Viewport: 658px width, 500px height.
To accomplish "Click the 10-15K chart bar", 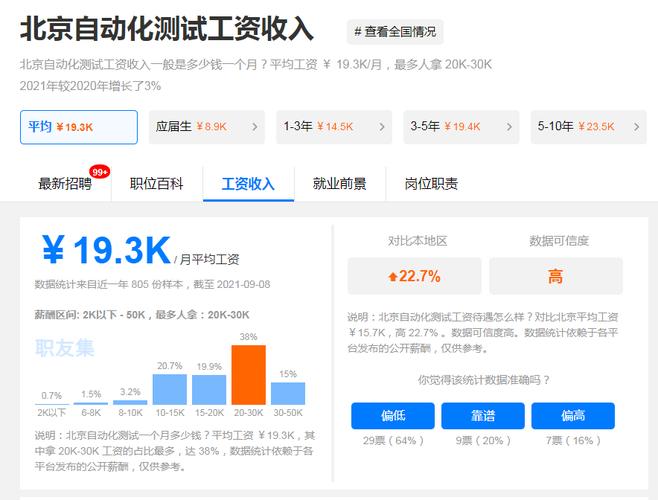I will tap(170, 390).
